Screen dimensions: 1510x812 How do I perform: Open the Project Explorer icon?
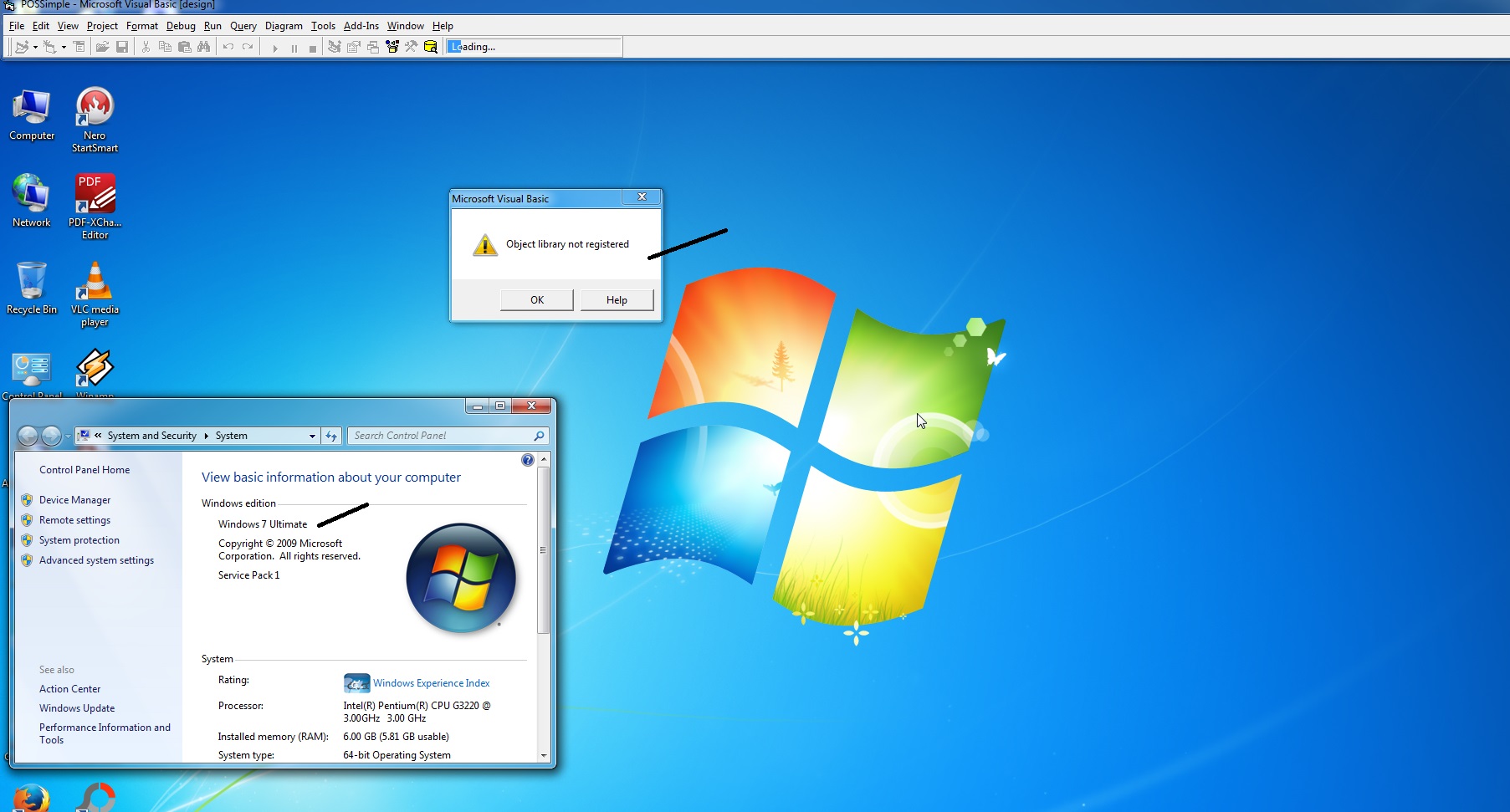click(335, 47)
